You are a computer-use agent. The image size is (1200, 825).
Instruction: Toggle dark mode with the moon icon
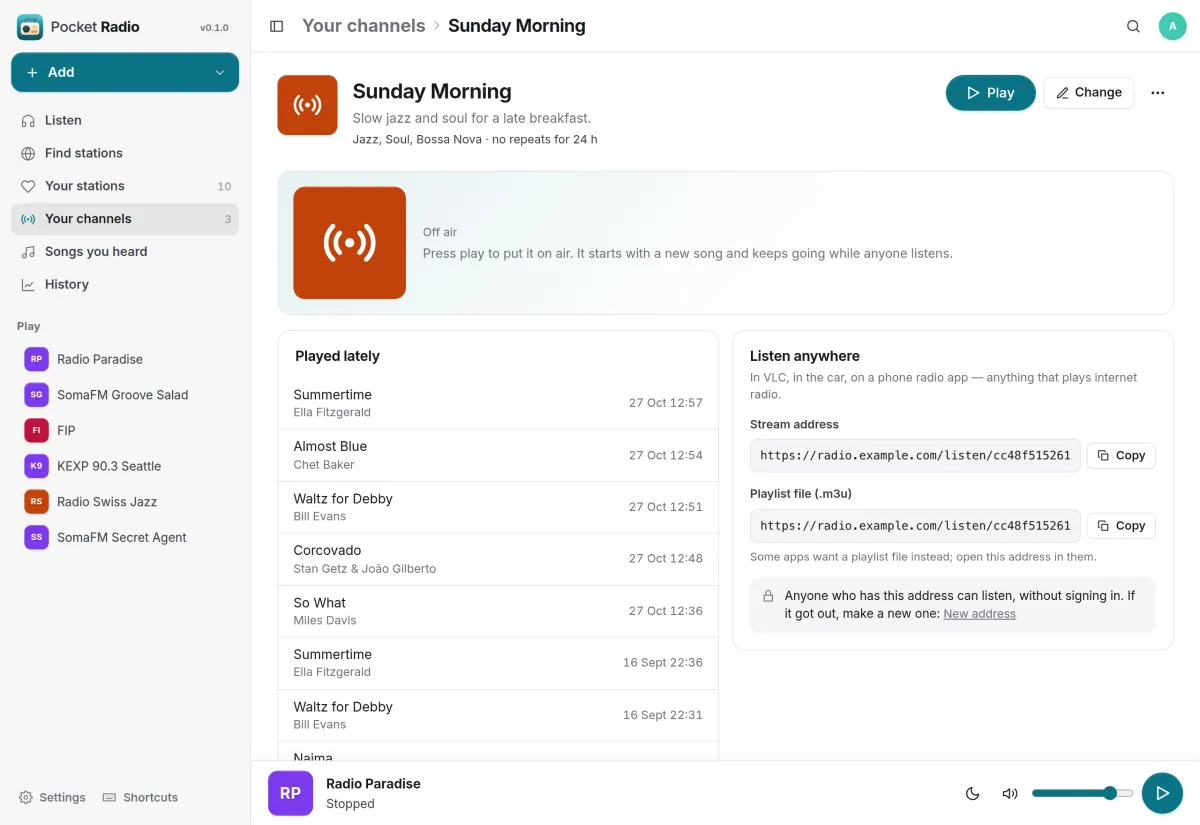(x=972, y=793)
